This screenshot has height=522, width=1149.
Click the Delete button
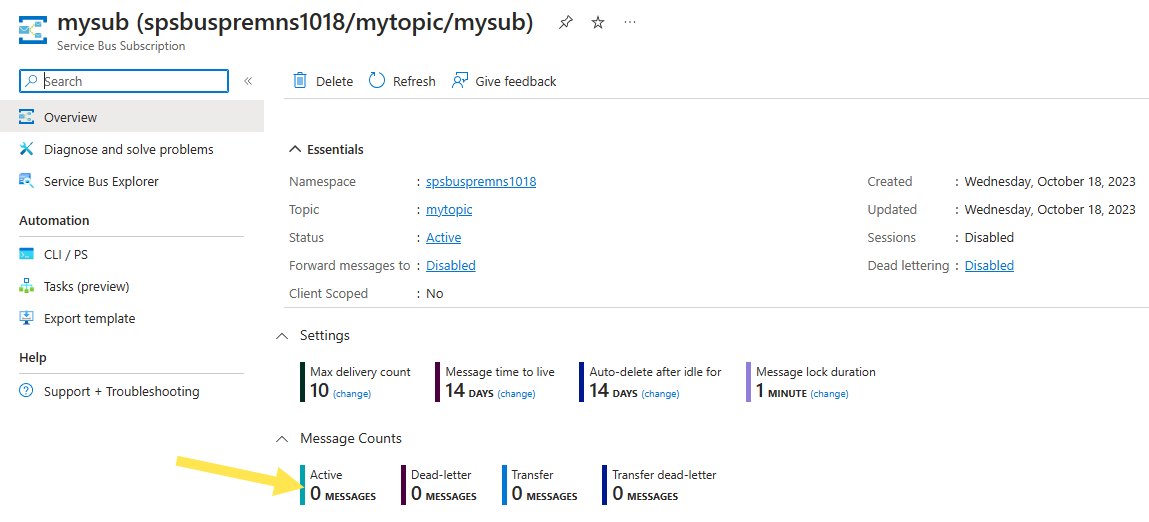point(322,81)
